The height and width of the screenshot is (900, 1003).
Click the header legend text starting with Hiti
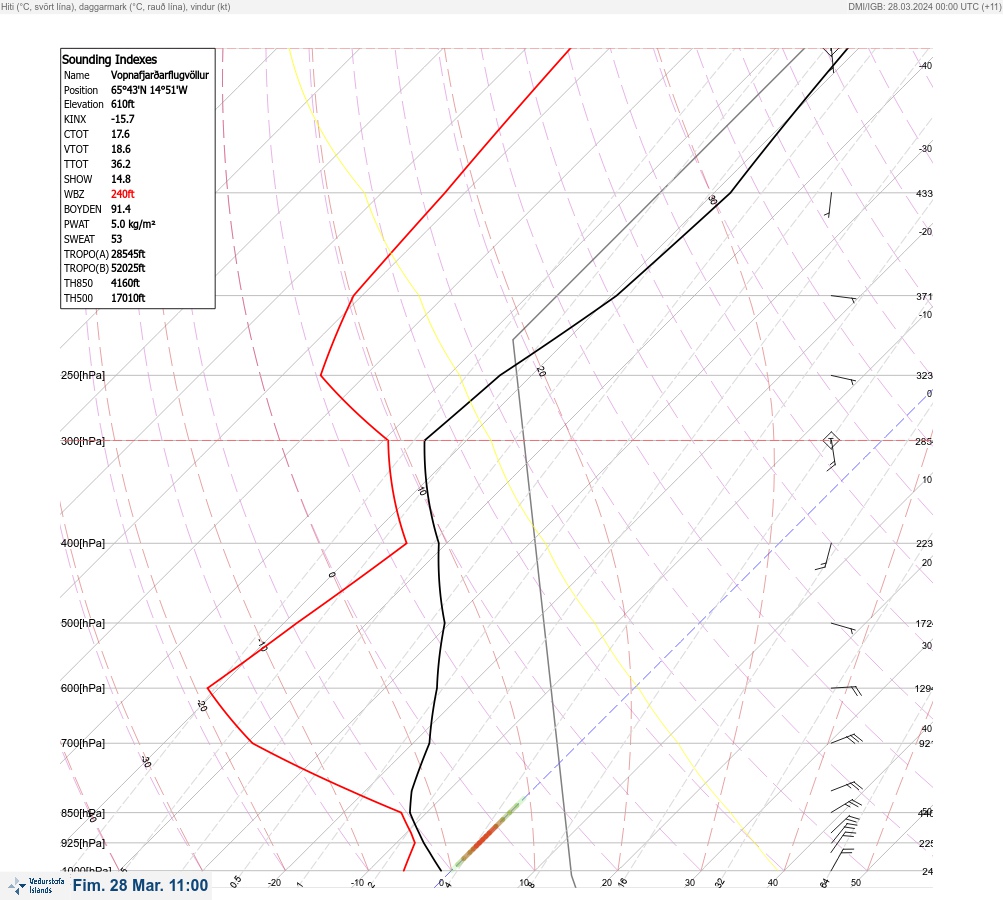116,7
